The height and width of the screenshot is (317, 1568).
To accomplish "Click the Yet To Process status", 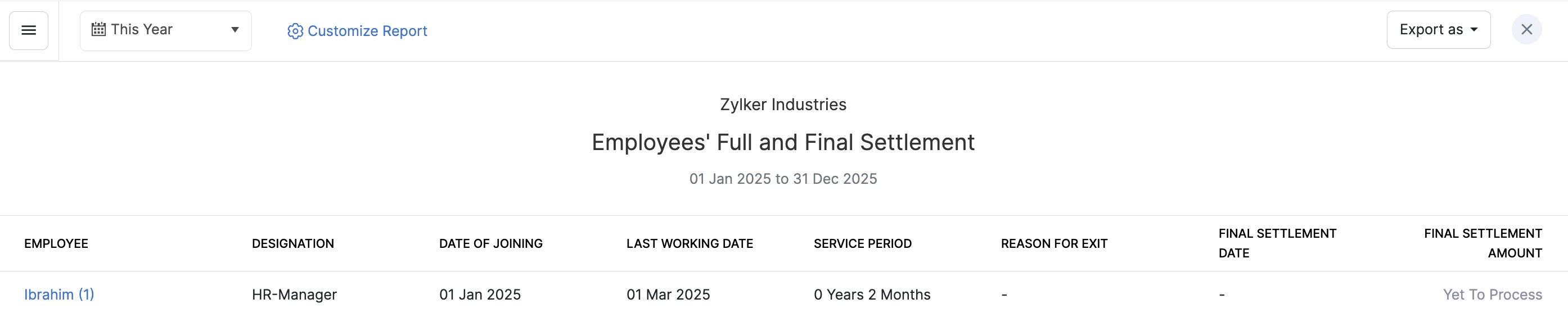I will point(1492,295).
